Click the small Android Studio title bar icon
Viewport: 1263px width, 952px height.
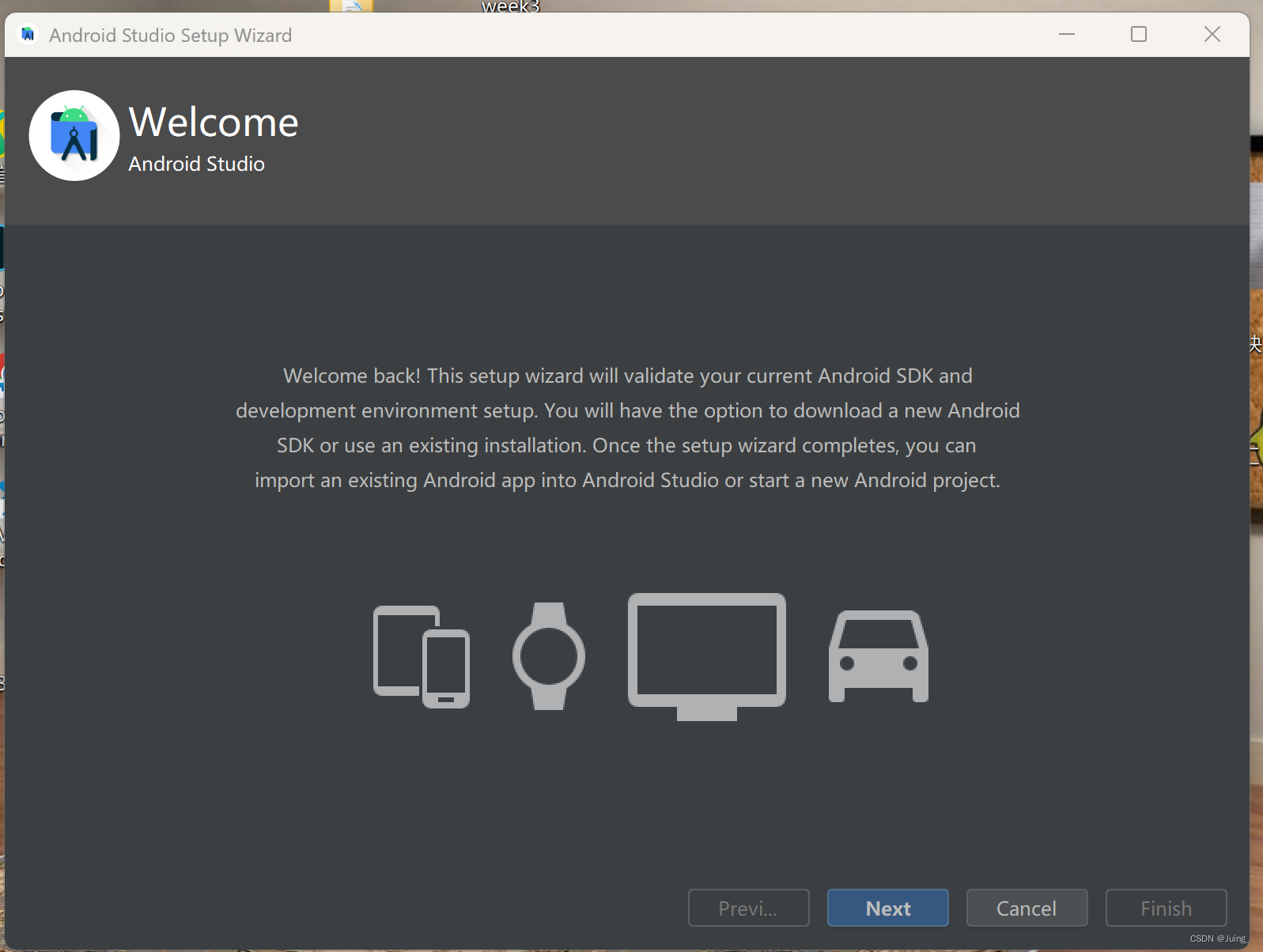(28, 34)
